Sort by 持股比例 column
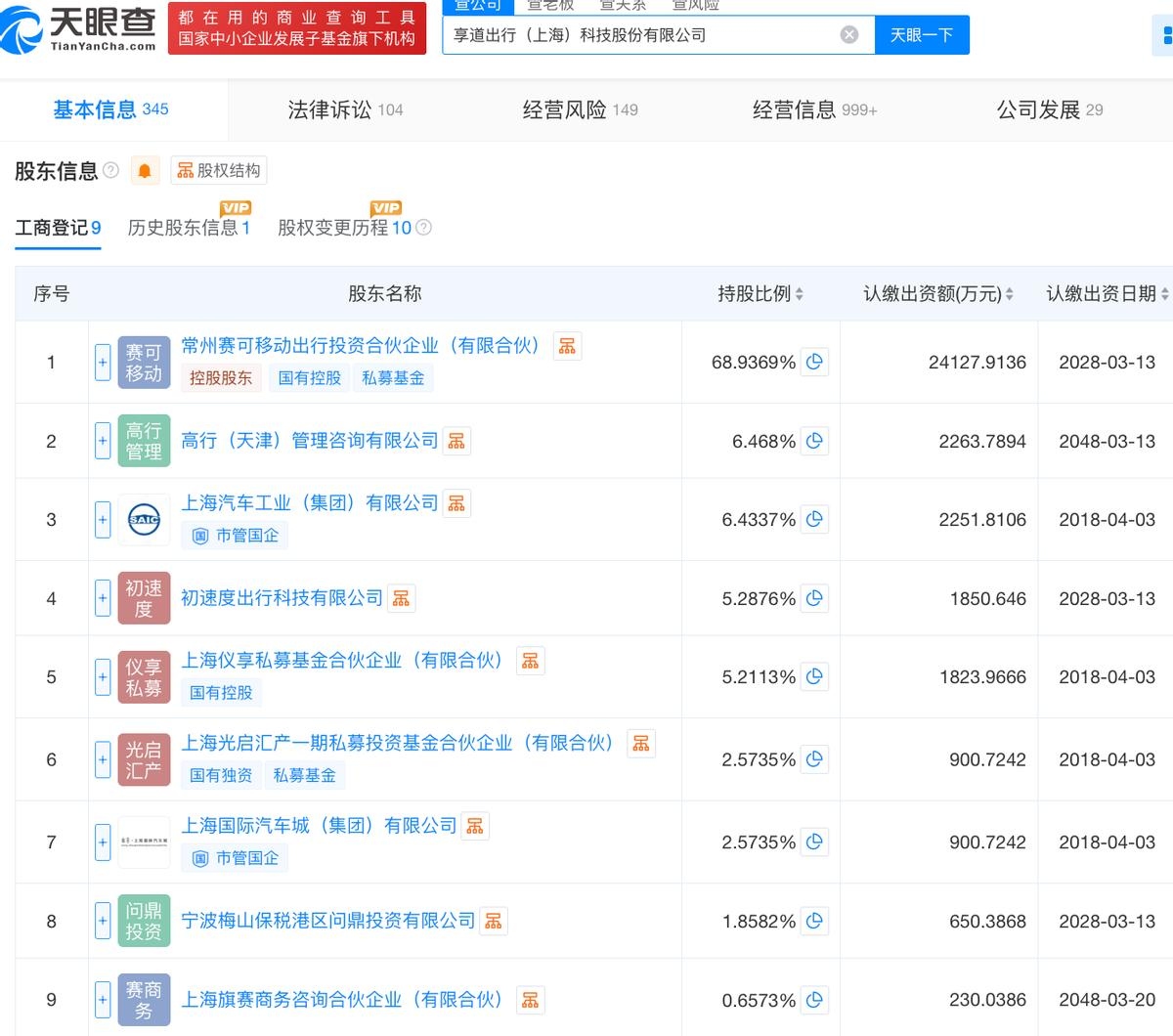Image resolution: width=1173 pixels, height=1036 pixels. coord(760,293)
